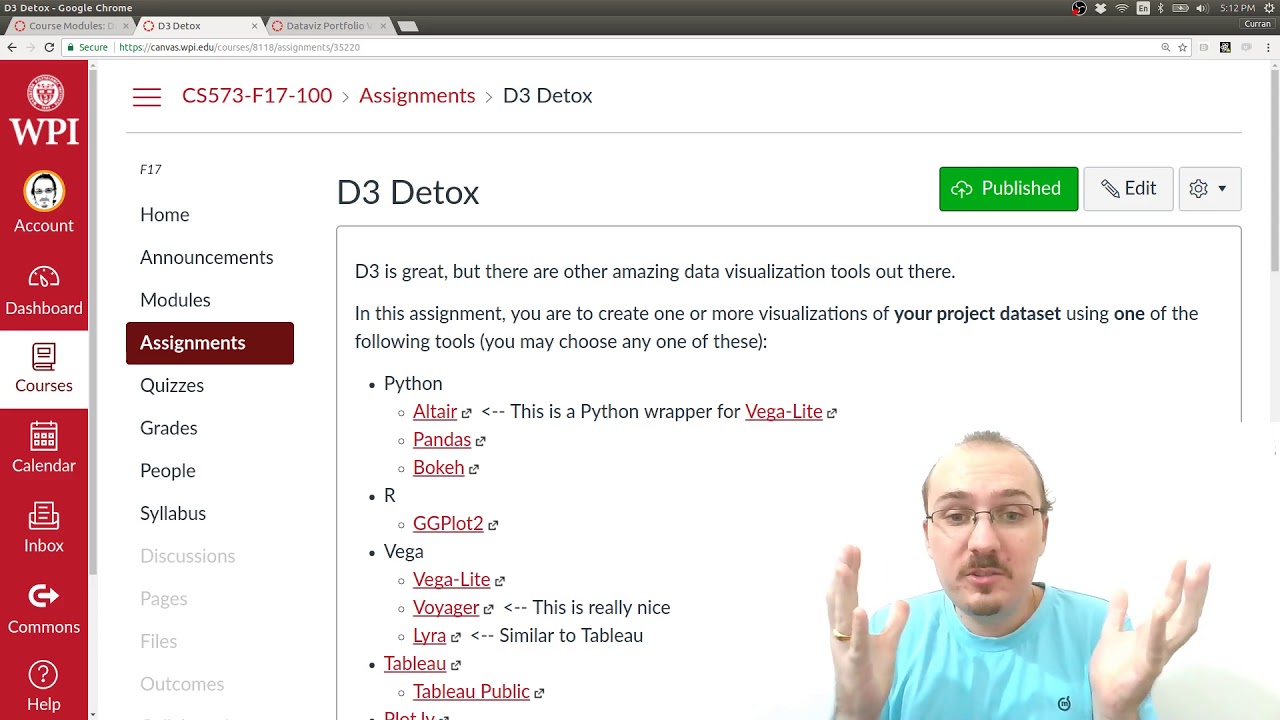Open Quizzes in course navigation
The image size is (1280, 720).
pyautogui.click(x=172, y=385)
